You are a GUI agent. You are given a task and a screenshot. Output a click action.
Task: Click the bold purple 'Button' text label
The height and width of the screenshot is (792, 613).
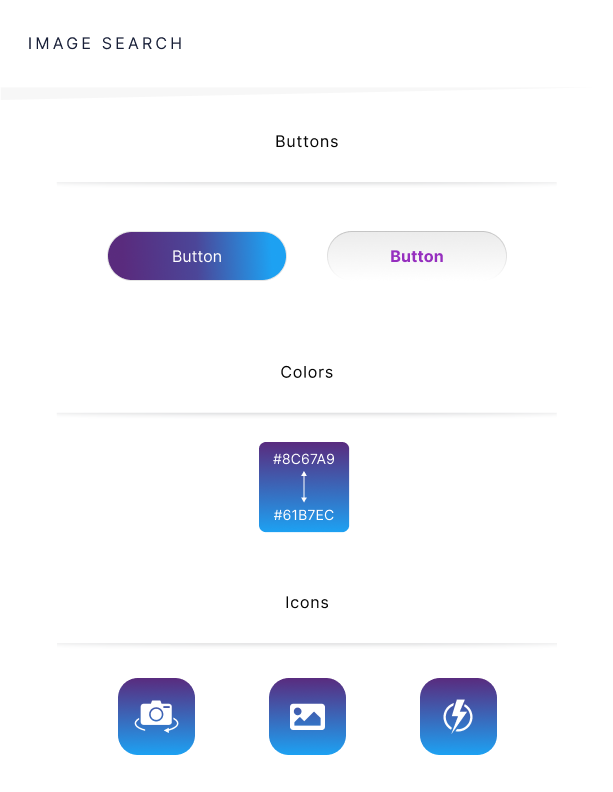pos(417,257)
